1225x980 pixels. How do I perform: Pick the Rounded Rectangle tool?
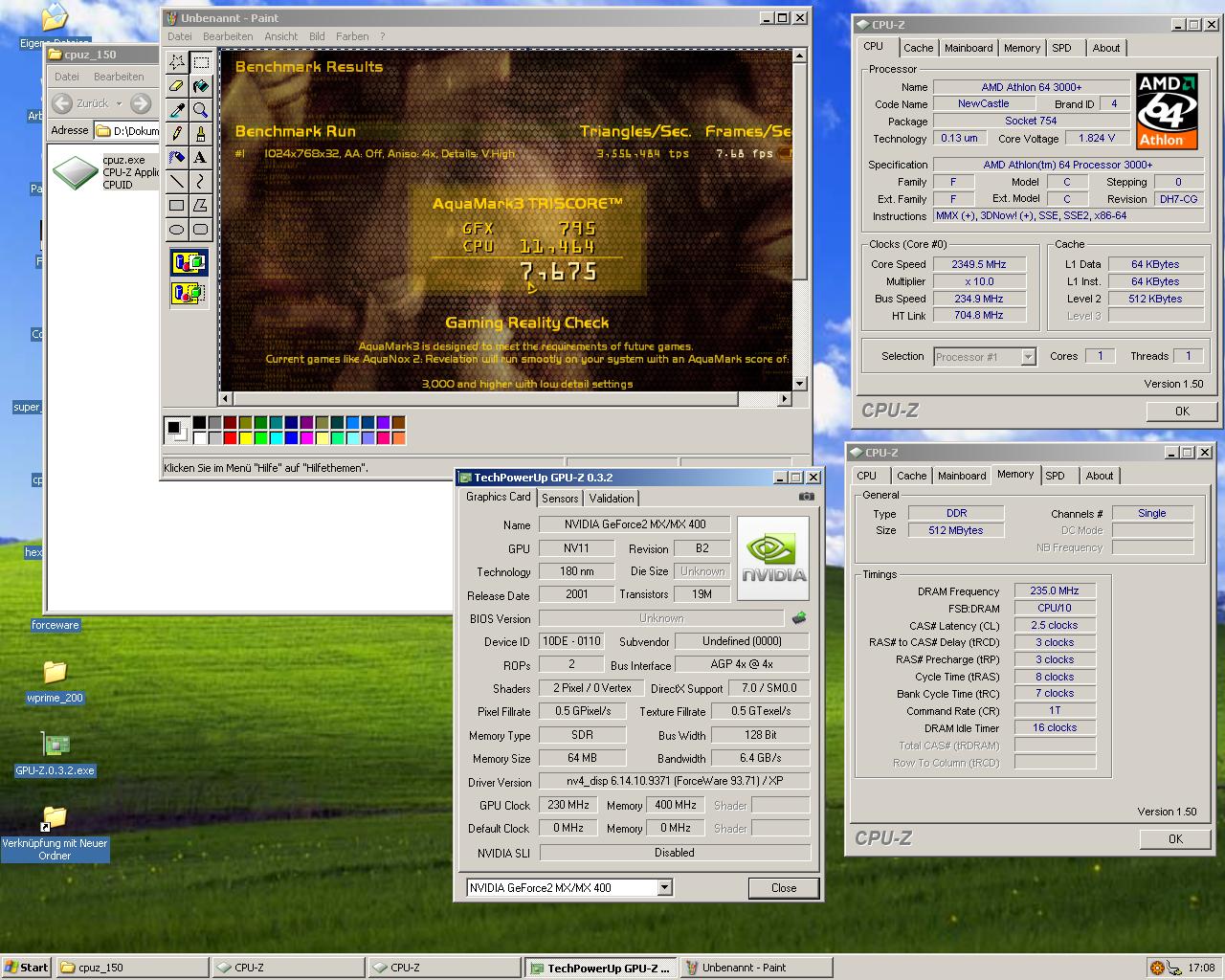(200, 229)
